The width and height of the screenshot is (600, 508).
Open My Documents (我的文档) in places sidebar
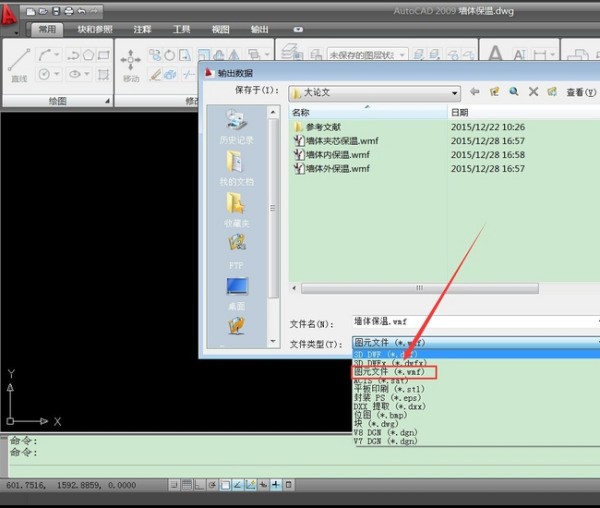(236, 168)
